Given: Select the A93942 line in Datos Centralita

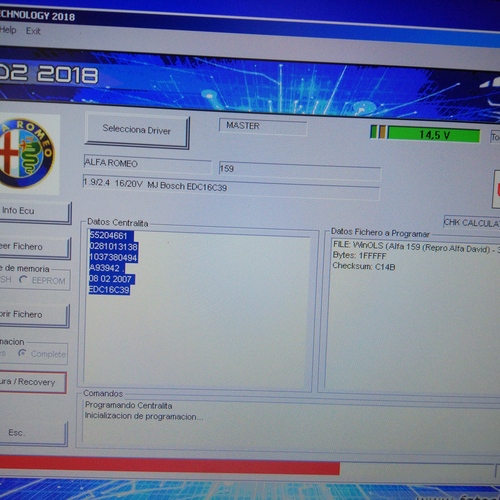Looking at the screenshot, I should pos(107,268).
